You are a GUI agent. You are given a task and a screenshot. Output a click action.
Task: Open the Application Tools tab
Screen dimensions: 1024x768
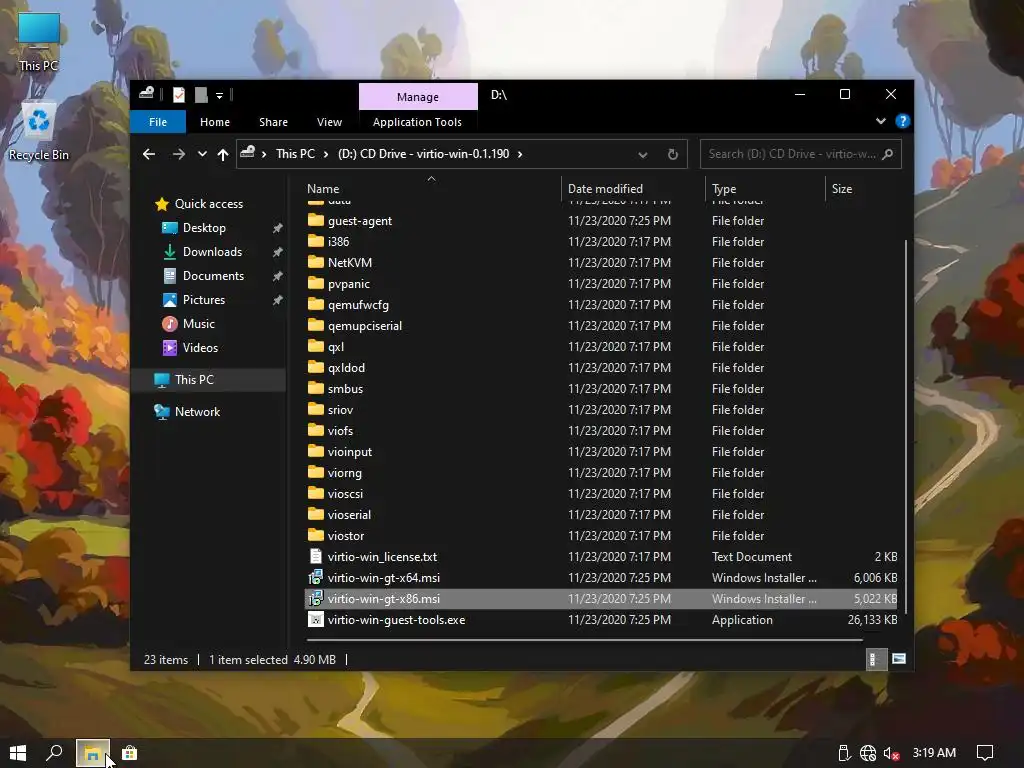pos(417,122)
